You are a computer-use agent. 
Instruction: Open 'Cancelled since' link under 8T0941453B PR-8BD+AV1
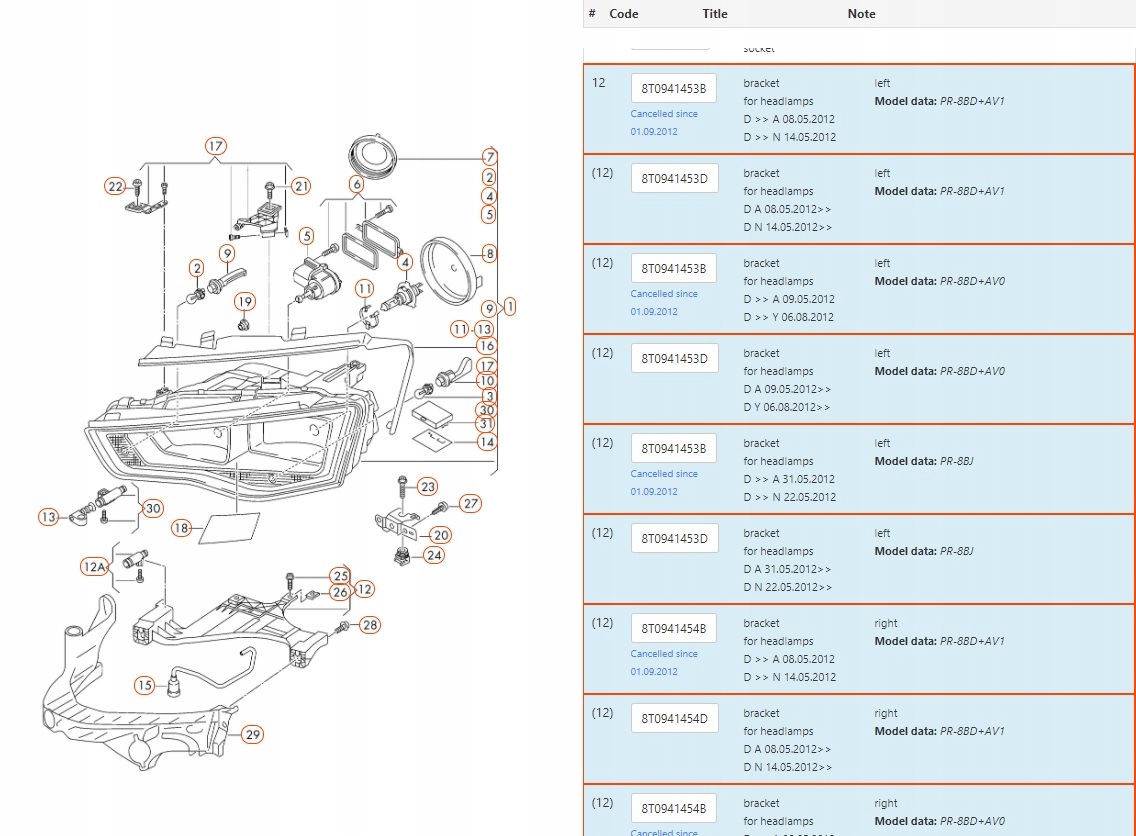pos(664,122)
